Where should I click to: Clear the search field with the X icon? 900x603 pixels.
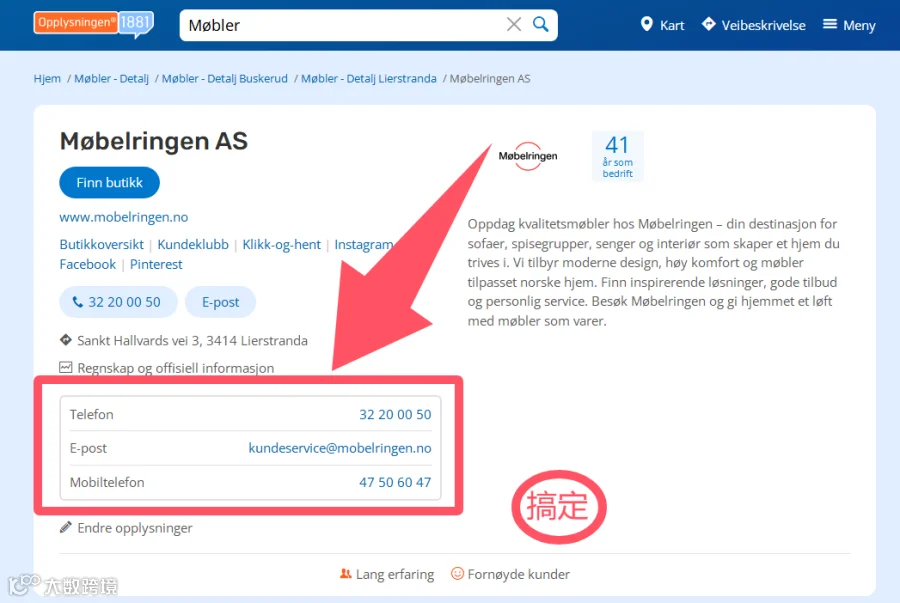(x=514, y=24)
